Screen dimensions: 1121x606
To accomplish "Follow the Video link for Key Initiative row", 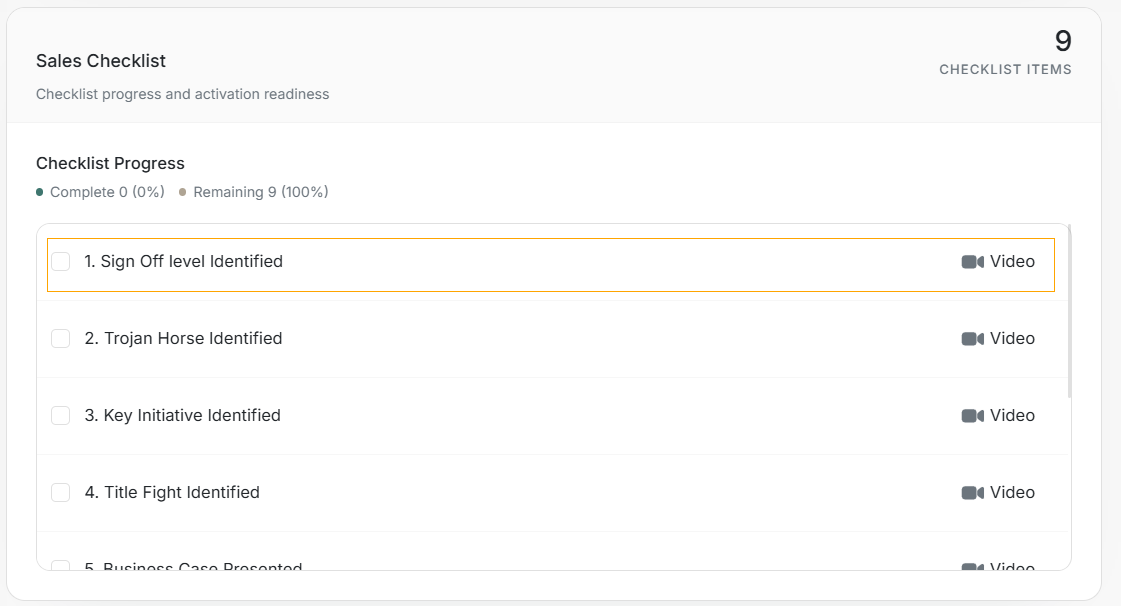I will pyautogui.click(x=1012, y=416).
